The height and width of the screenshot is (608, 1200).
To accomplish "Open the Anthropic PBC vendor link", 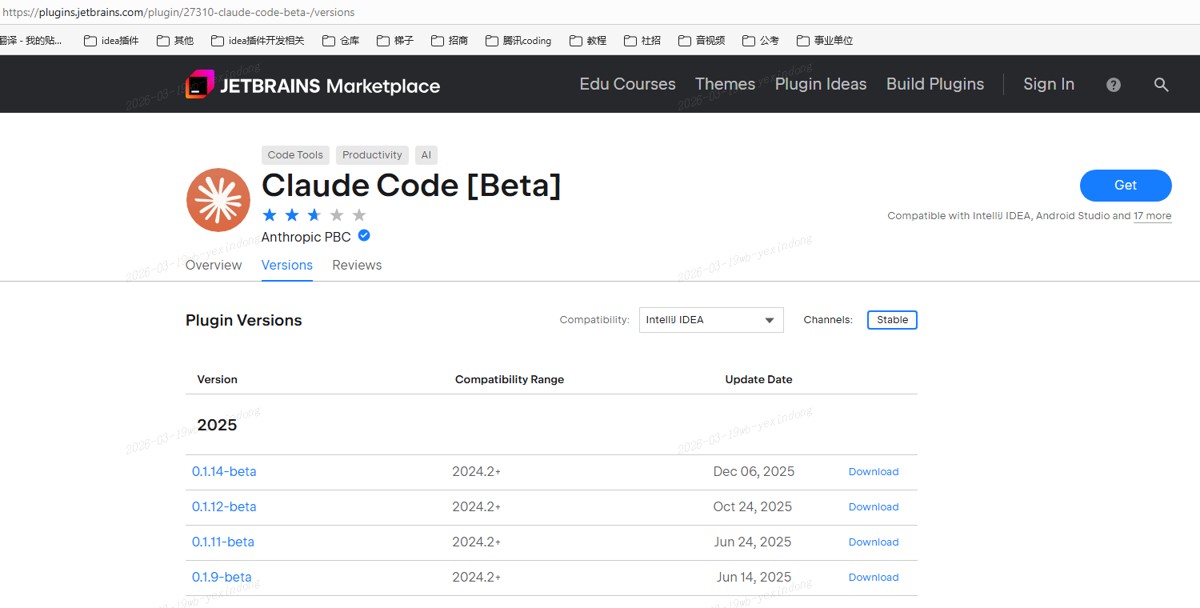I will point(306,237).
